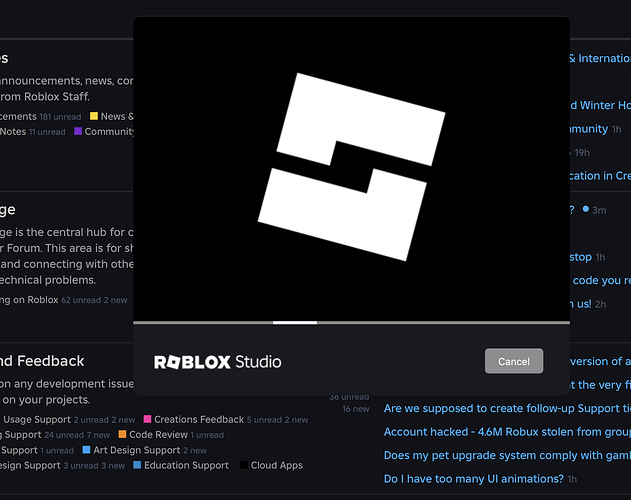Image resolution: width=631 pixels, height=500 pixels.
Task: Click '181 unread' count under announcements
Action: point(60,117)
